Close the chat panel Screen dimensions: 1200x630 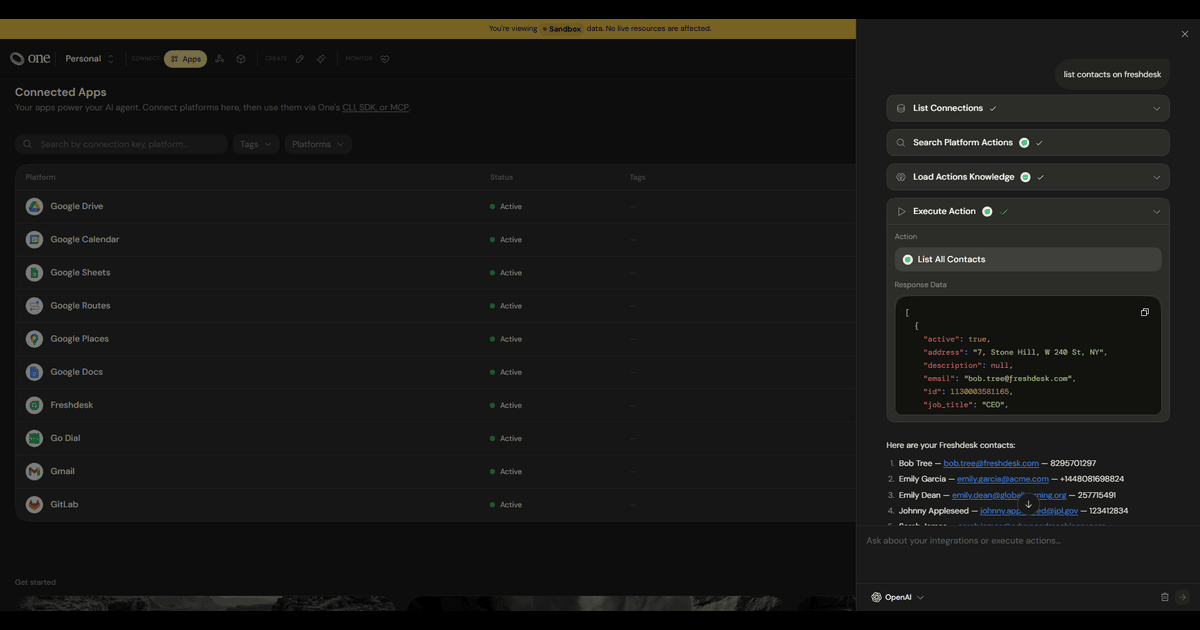click(1185, 34)
